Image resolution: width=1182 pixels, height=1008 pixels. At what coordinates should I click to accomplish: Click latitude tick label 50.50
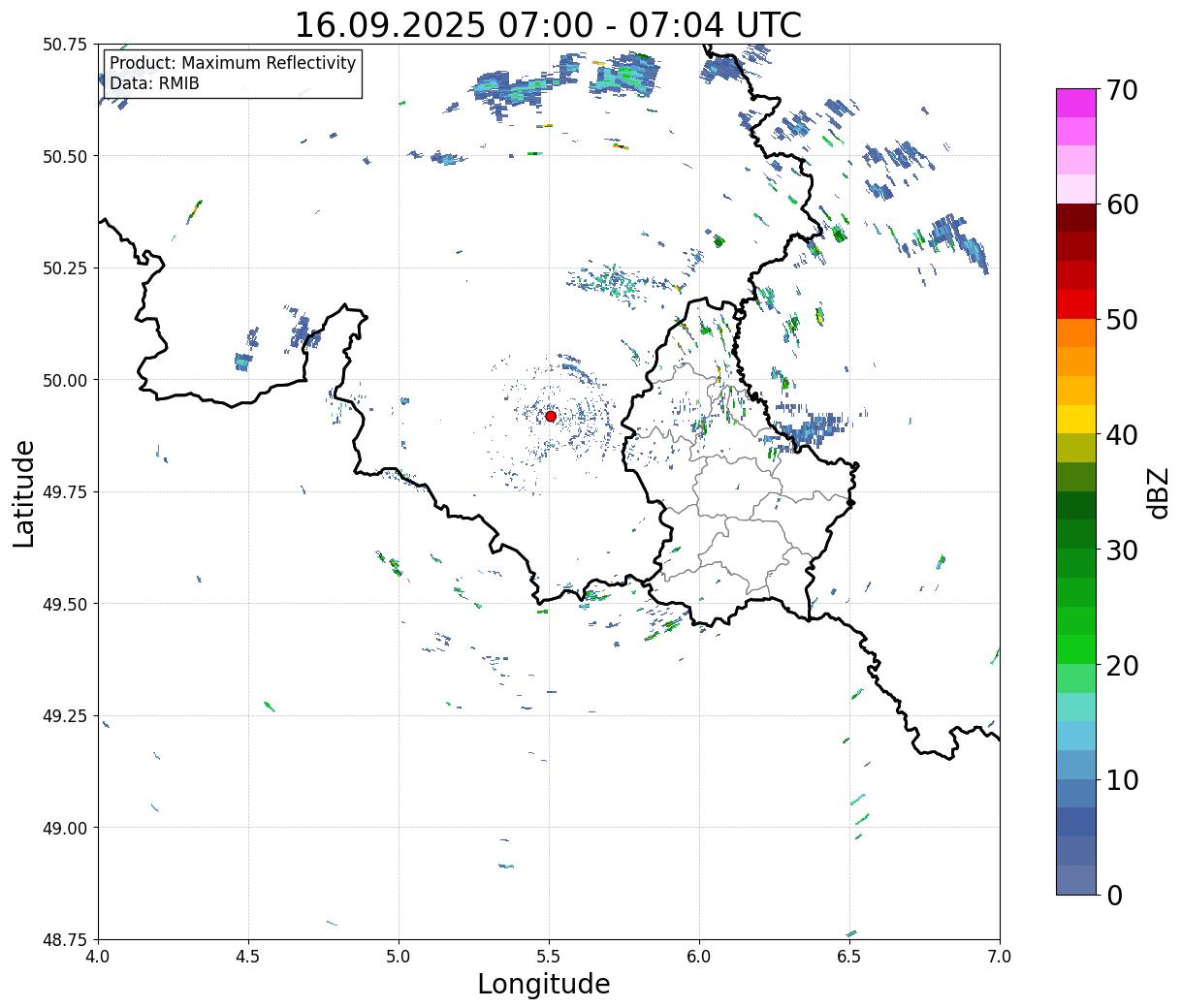click(x=65, y=156)
